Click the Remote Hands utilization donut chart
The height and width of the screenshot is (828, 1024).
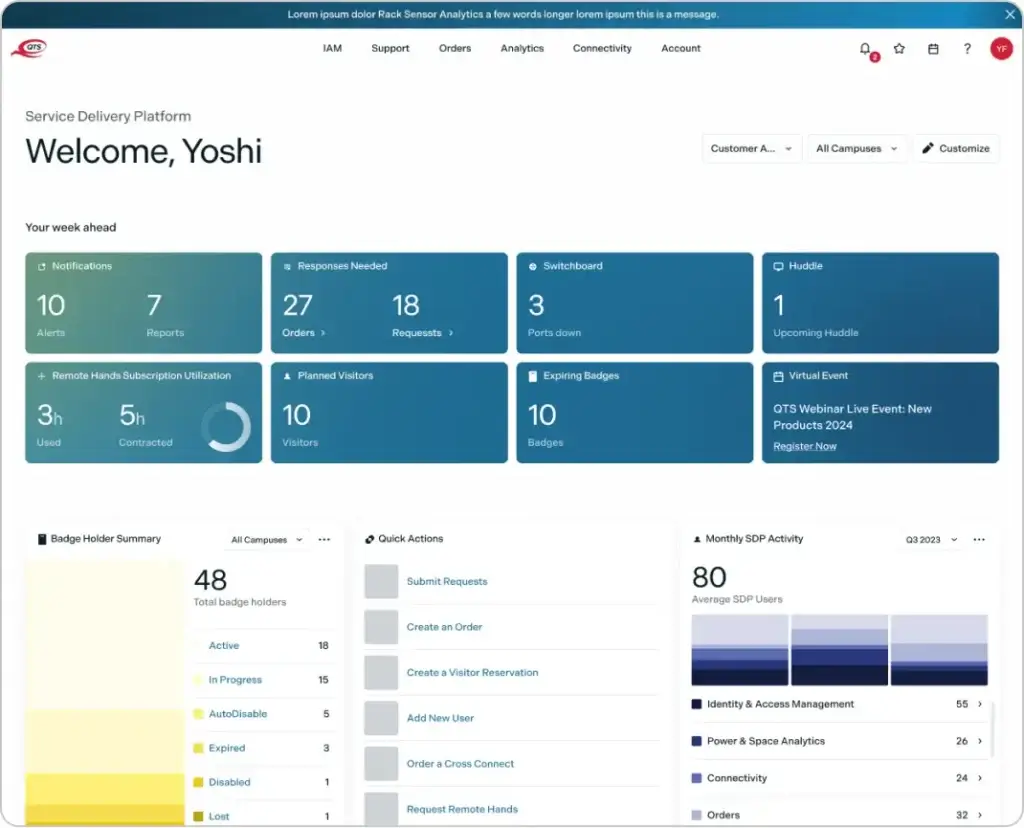[x=226, y=427]
